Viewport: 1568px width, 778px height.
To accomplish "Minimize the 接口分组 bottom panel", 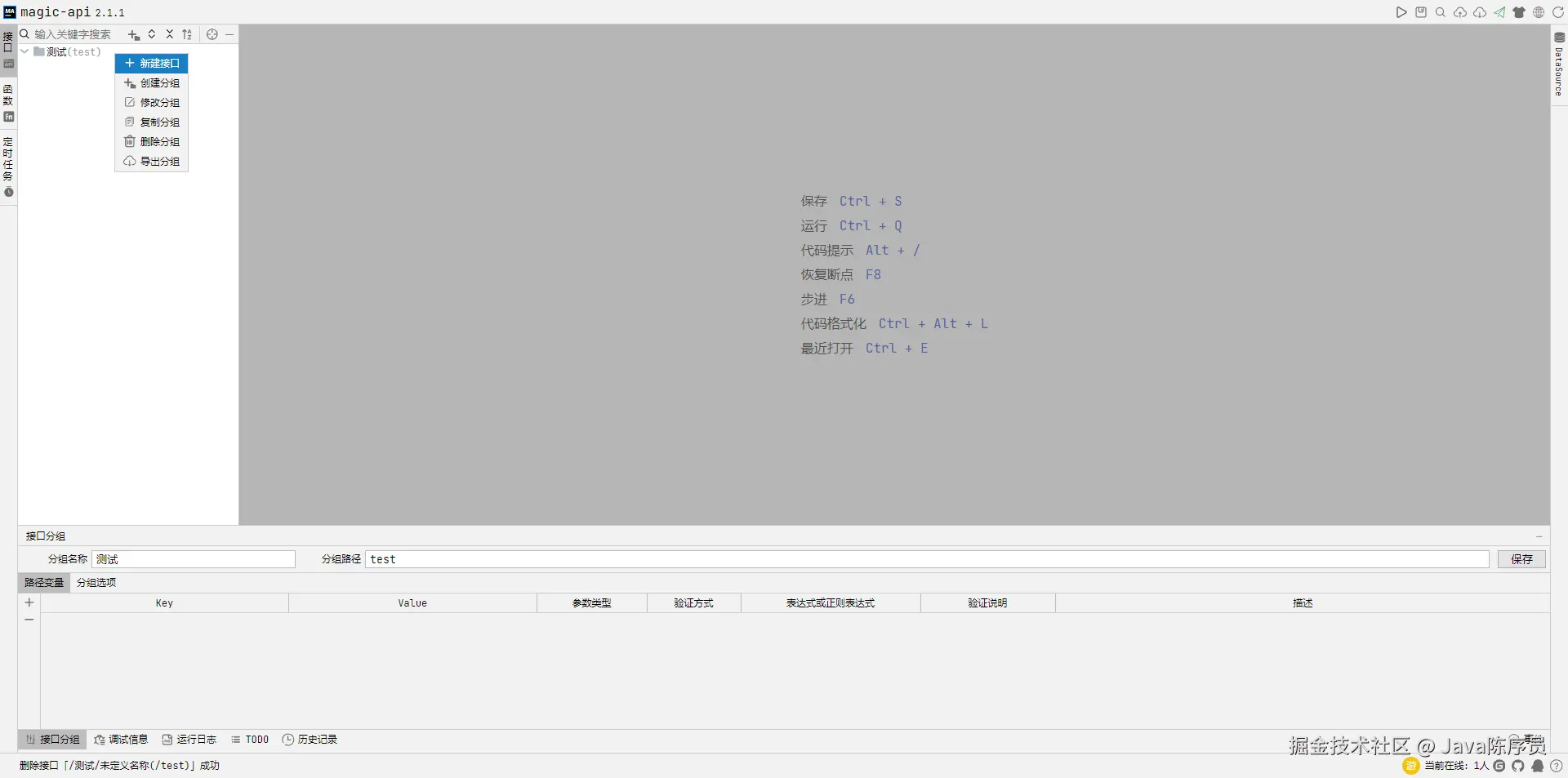I will pyautogui.click(x=1539, y=536).
